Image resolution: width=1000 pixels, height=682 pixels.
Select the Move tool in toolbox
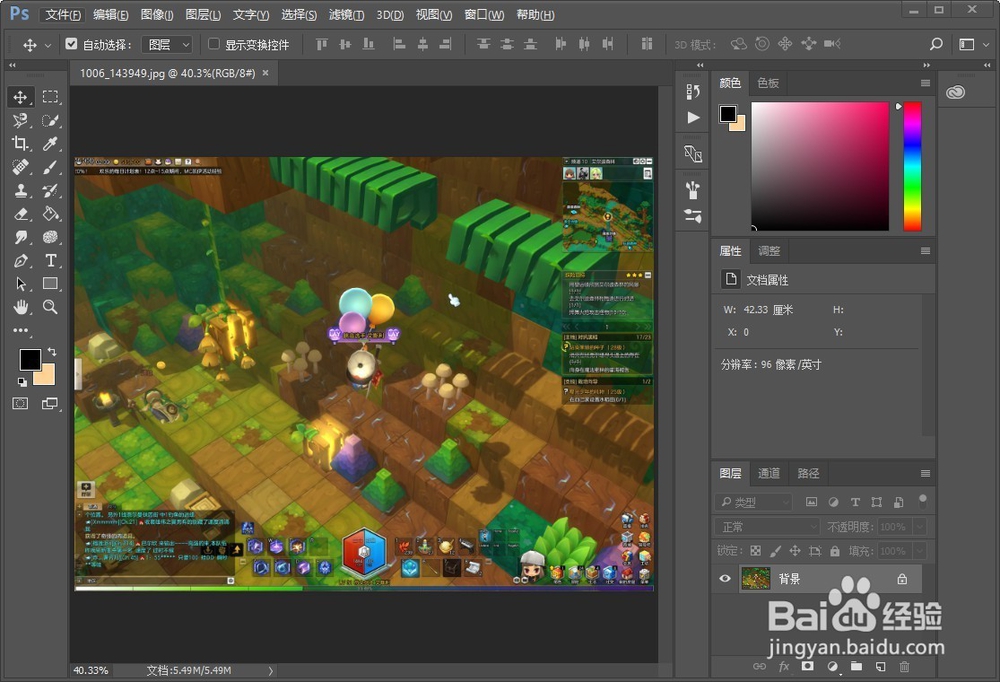point(20,97)
